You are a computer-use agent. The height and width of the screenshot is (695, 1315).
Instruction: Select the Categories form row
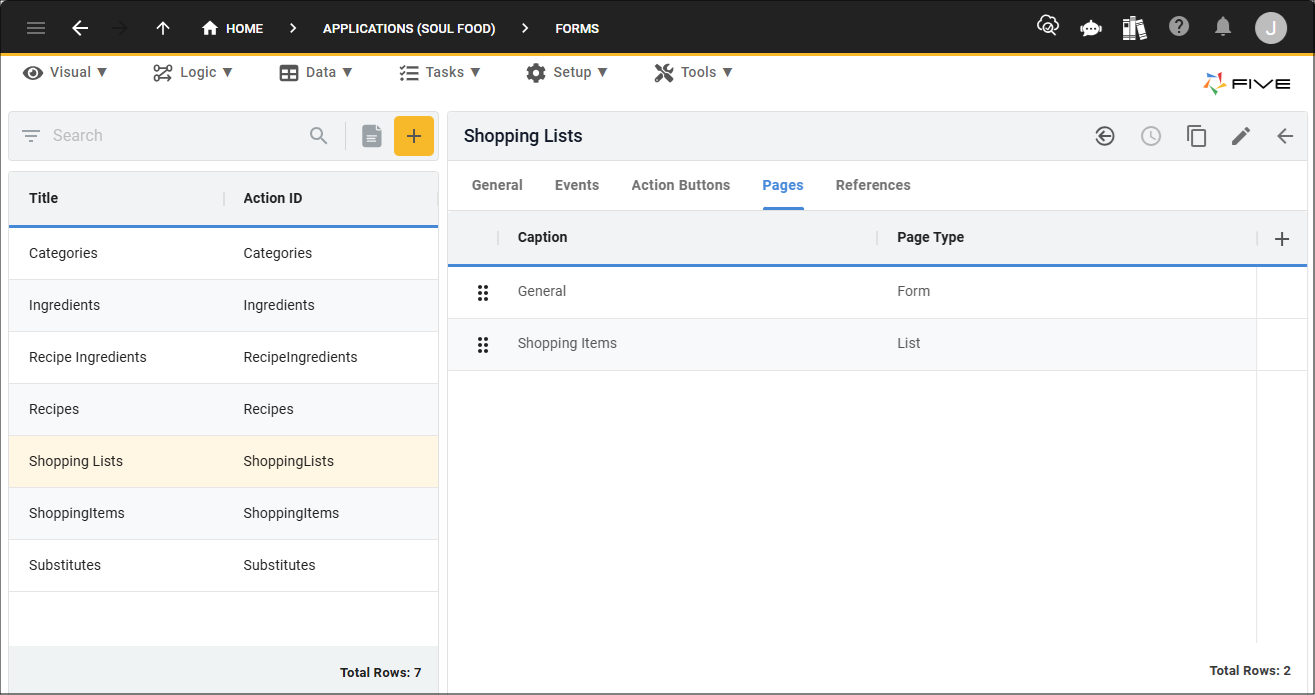point(223,254)
